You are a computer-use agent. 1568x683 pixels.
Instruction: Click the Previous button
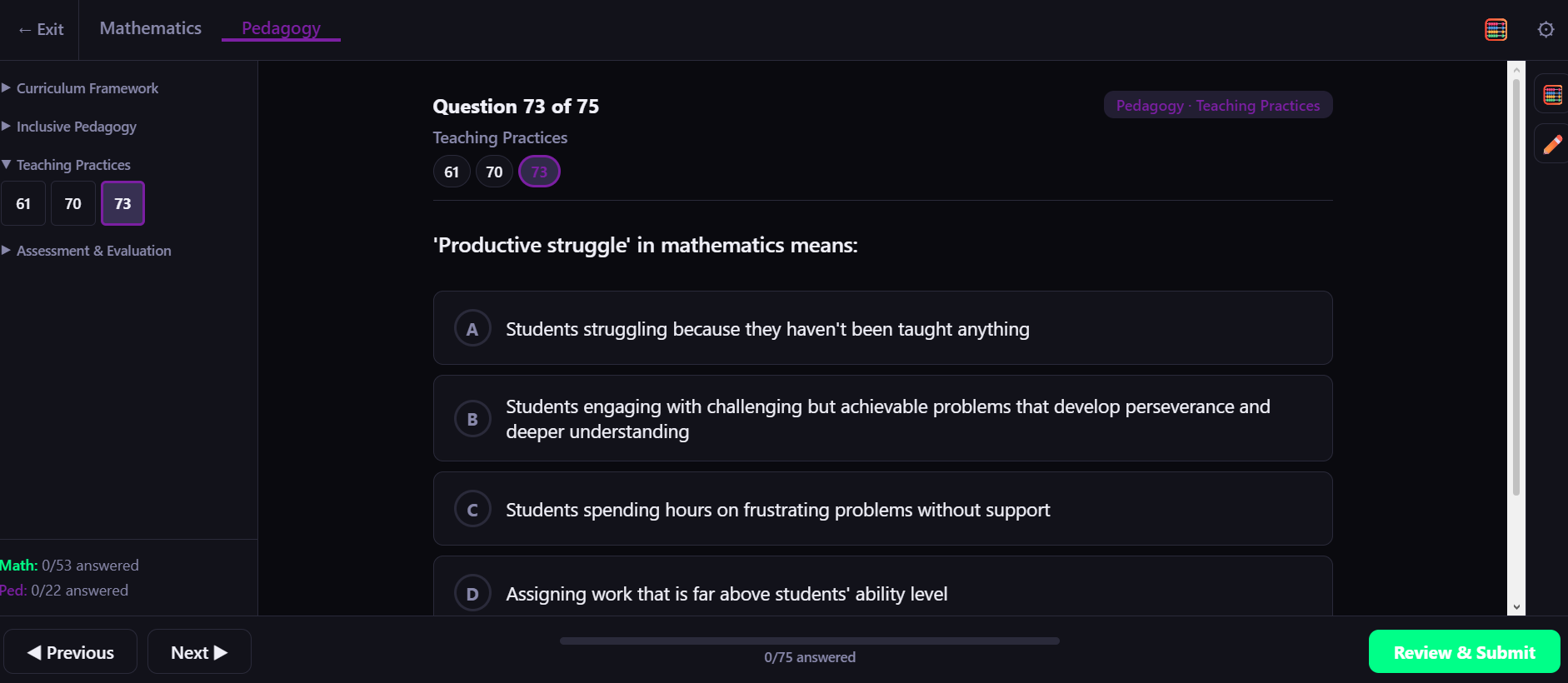(71, 652)
